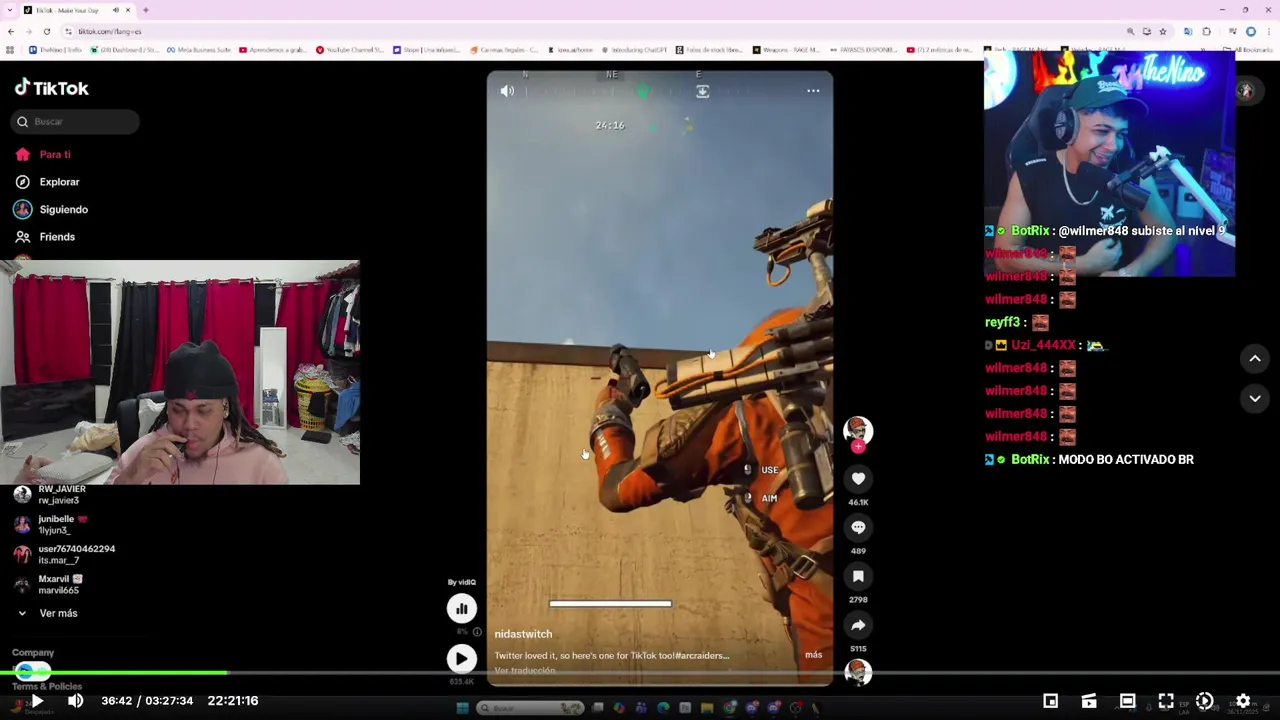Open the YouTube Channel bookmark
This screenshot has width=1280, height=720.
[350, 49]
